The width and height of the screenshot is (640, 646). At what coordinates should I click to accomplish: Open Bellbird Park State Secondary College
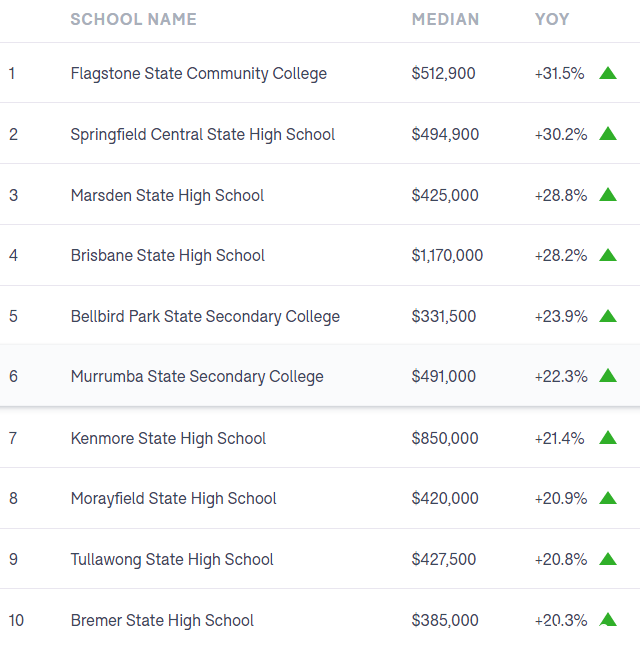click(205, 316)
